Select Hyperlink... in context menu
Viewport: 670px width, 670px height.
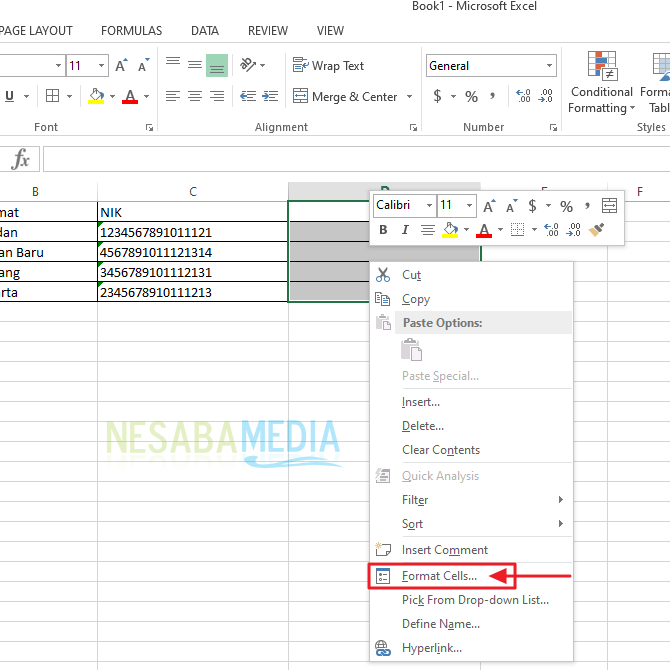point(471,648)
